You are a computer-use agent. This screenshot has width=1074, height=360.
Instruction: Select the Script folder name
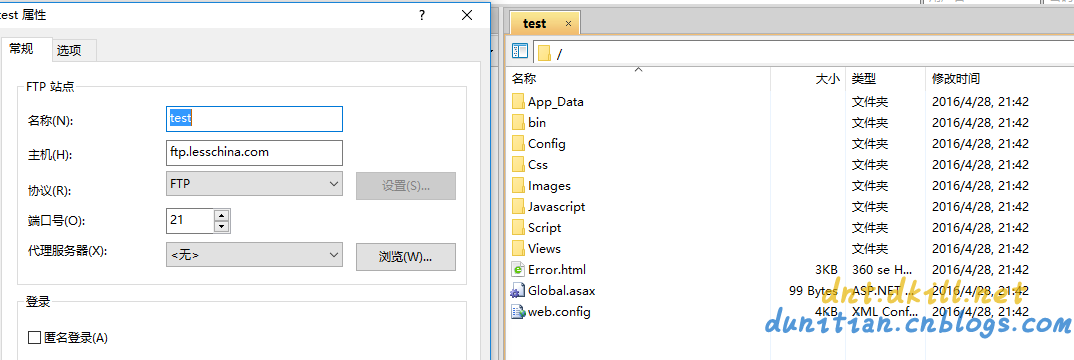tap(545, 228)
